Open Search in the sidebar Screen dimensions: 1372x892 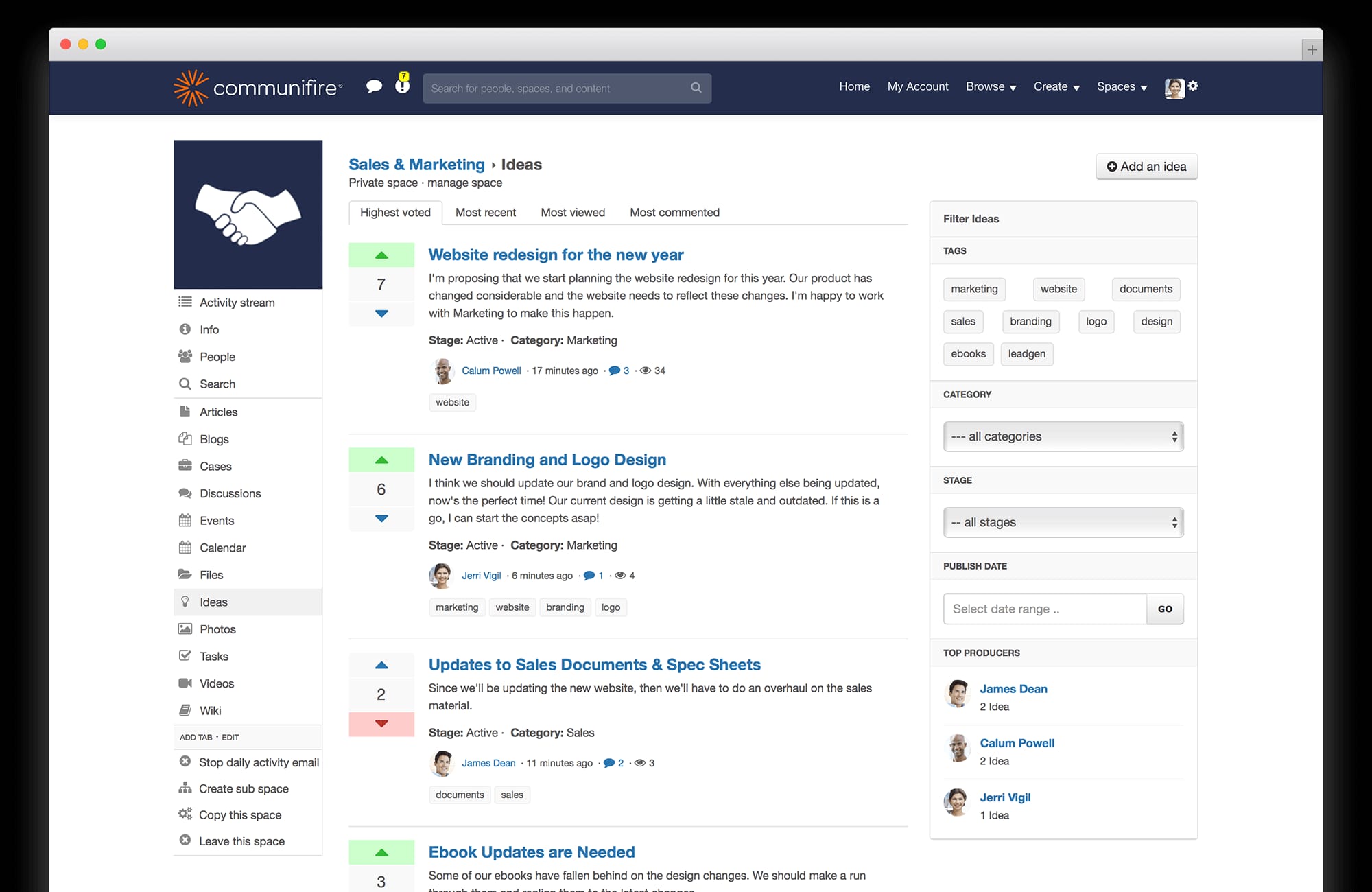click(x=248, y=384)
